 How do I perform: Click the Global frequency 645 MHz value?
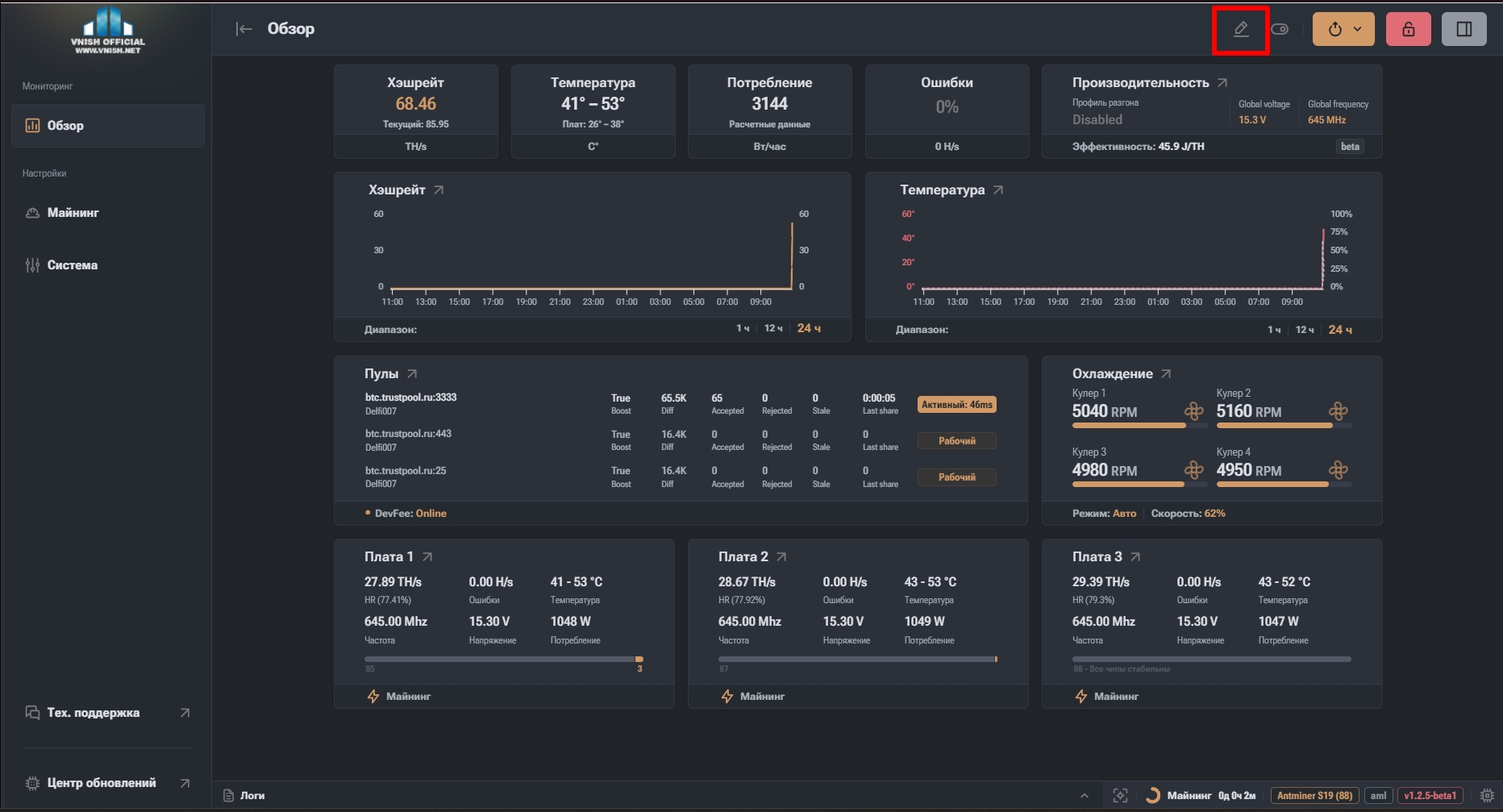coord(1326,120)
